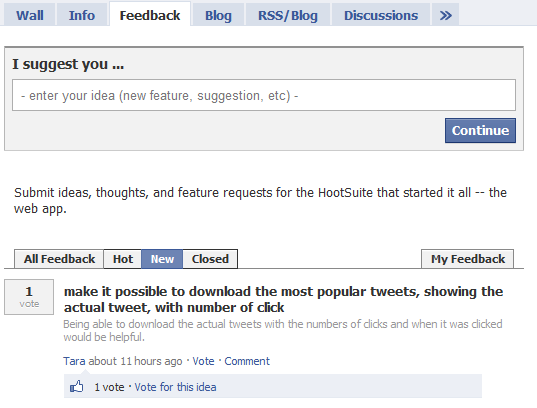Focus the enter your idea text field
The height and width of the screenshot is (408, 537).
click(264, 95)
